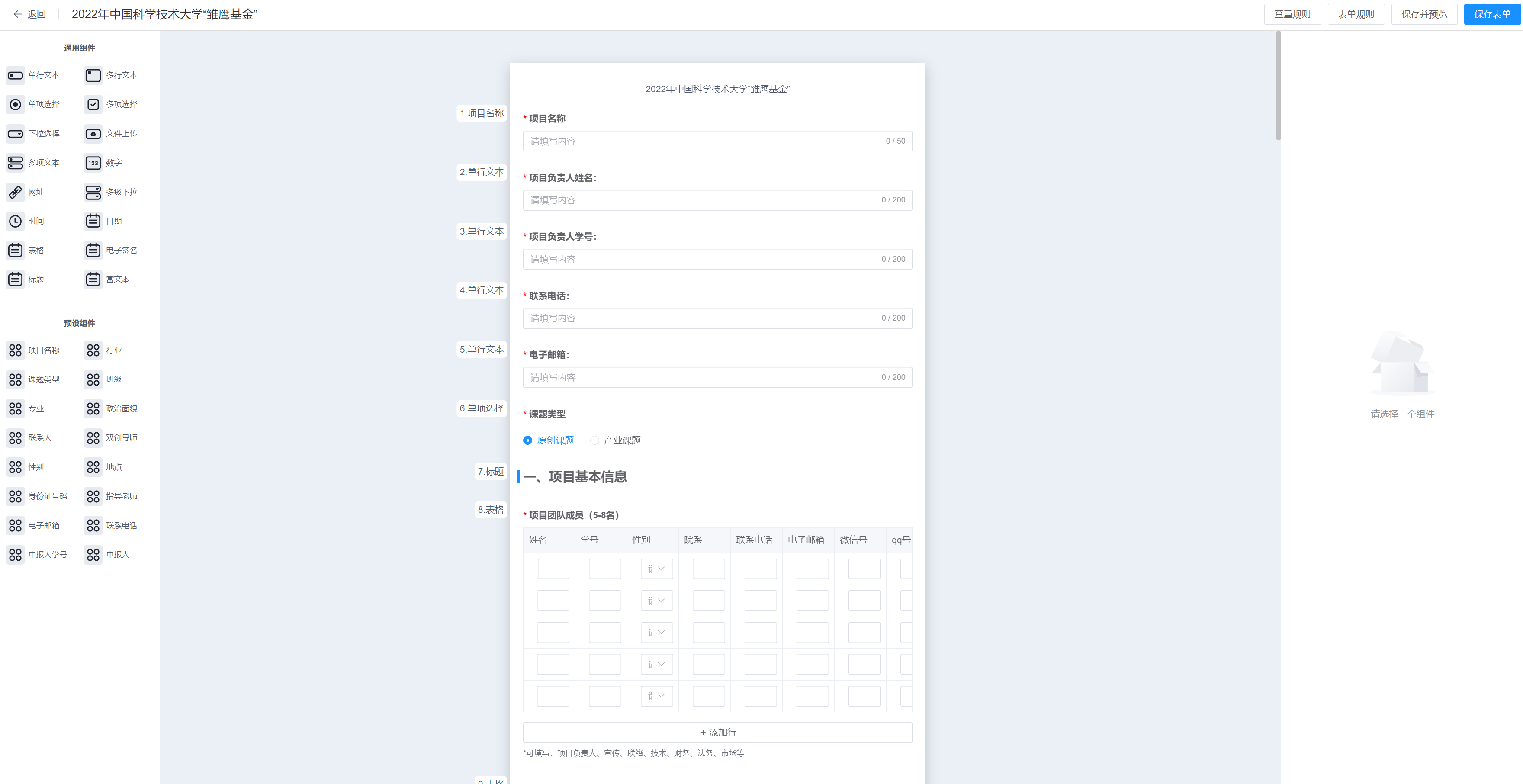Select the 7.标题 outline tab
This screenshot has width=1523, height=784.
pyautogui.click(x=491, y=471)
